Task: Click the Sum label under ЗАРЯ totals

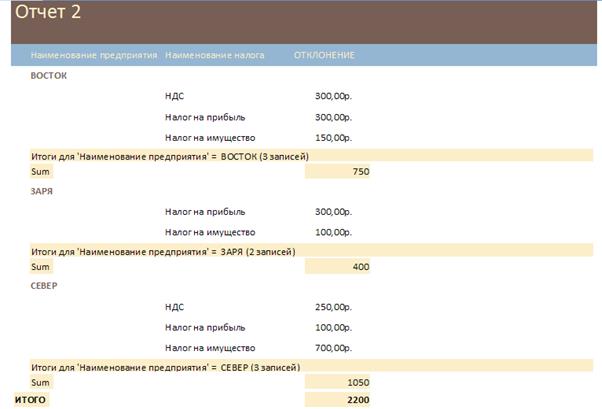Action: [x=41, y=267]
